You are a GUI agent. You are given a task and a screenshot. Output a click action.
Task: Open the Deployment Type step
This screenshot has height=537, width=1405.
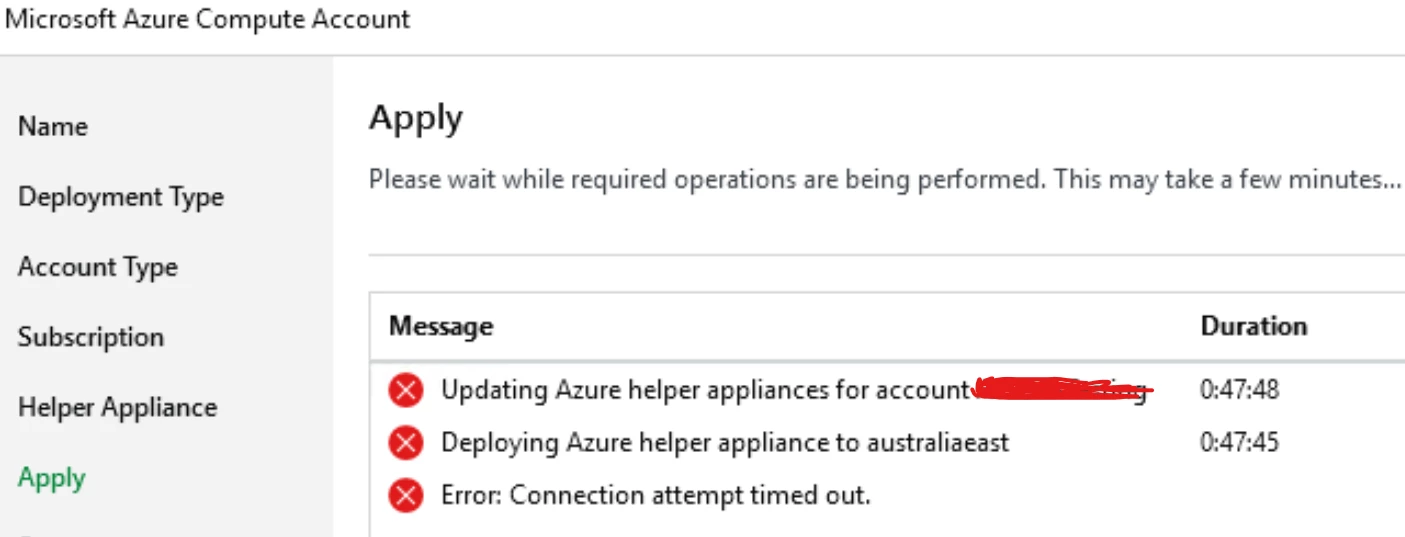point(120,197)
